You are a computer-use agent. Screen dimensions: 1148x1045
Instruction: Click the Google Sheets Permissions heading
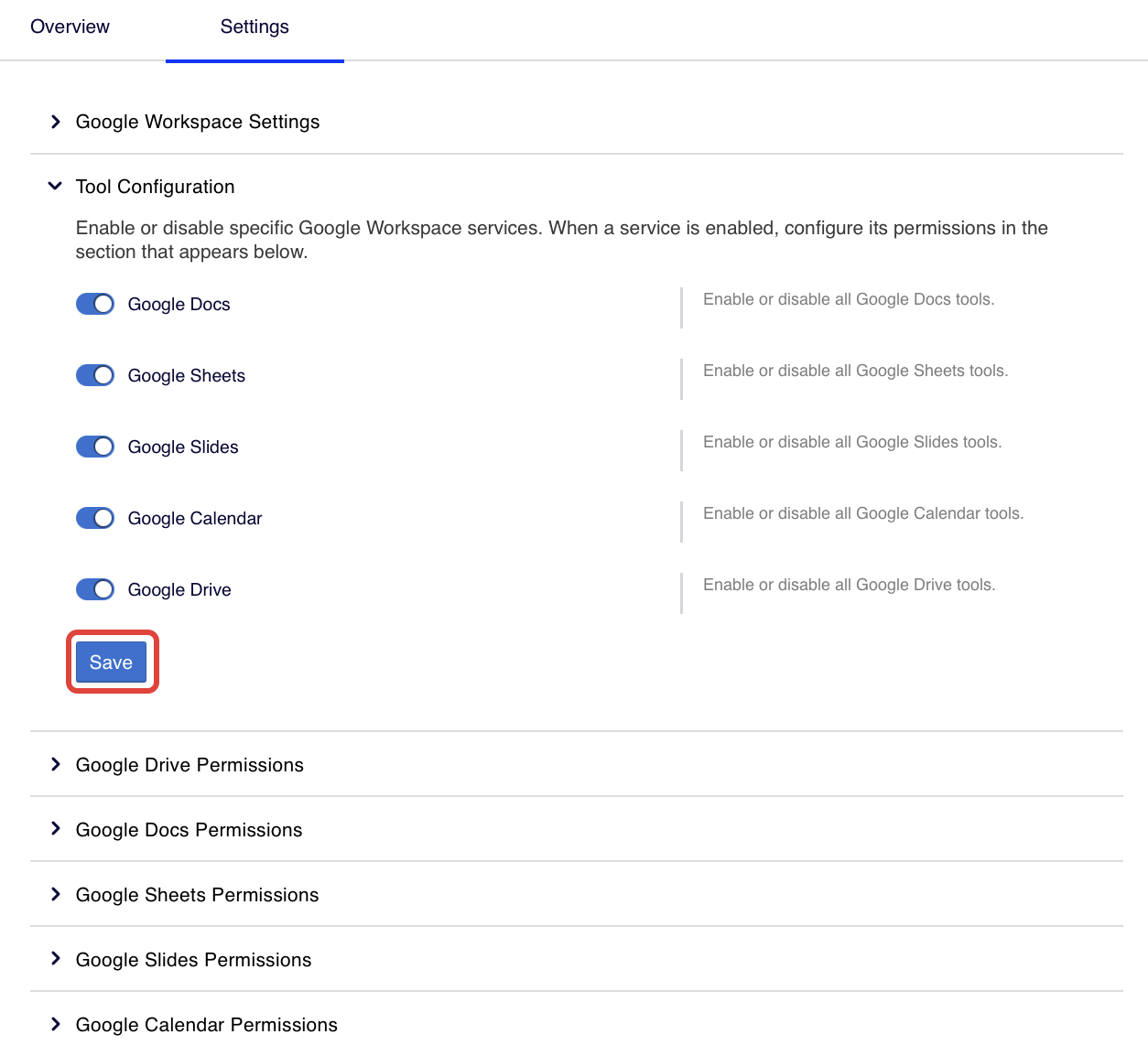[198, 895]
